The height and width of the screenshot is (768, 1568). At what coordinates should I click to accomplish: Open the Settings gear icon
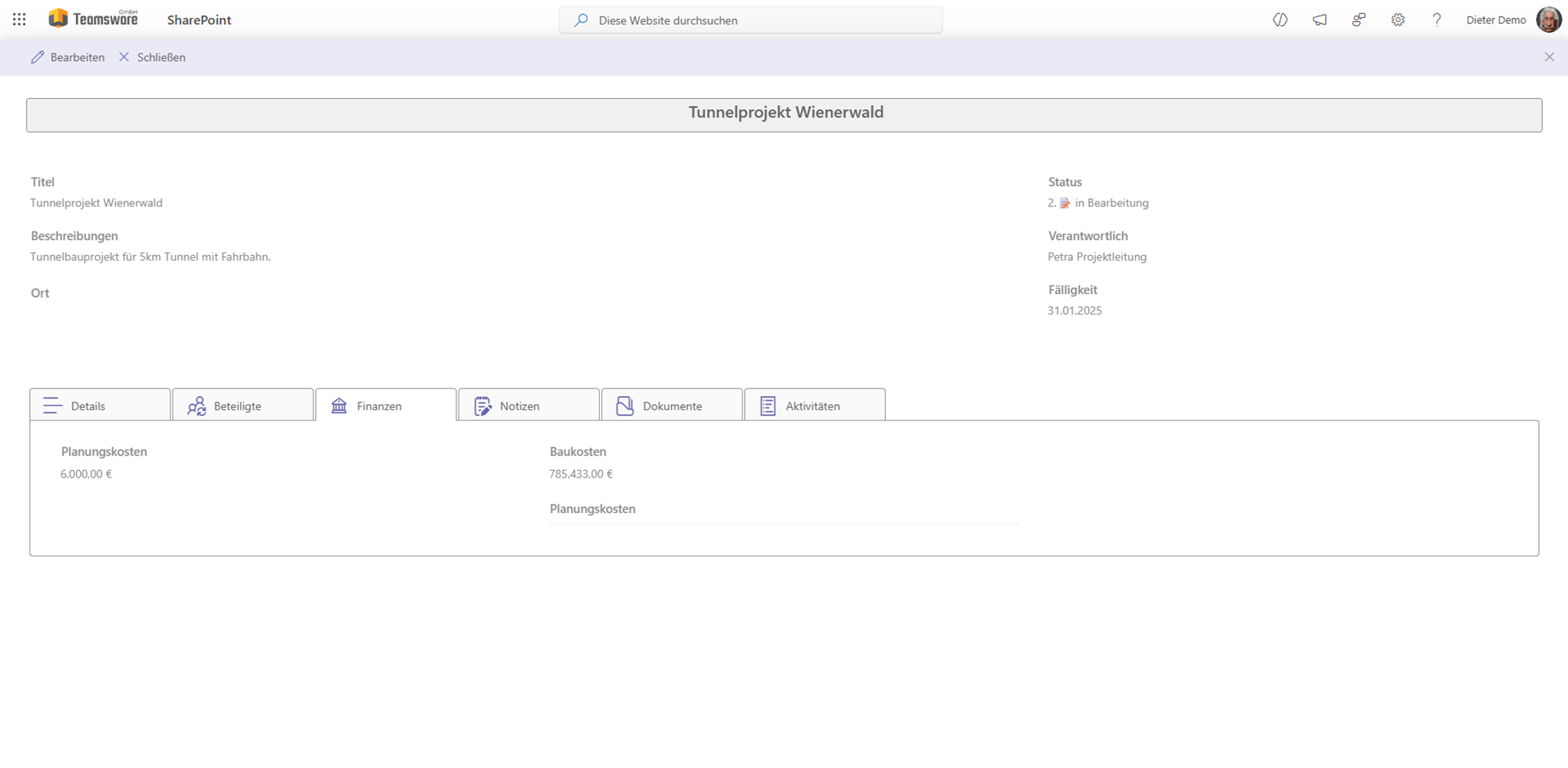coord(1398,20)
